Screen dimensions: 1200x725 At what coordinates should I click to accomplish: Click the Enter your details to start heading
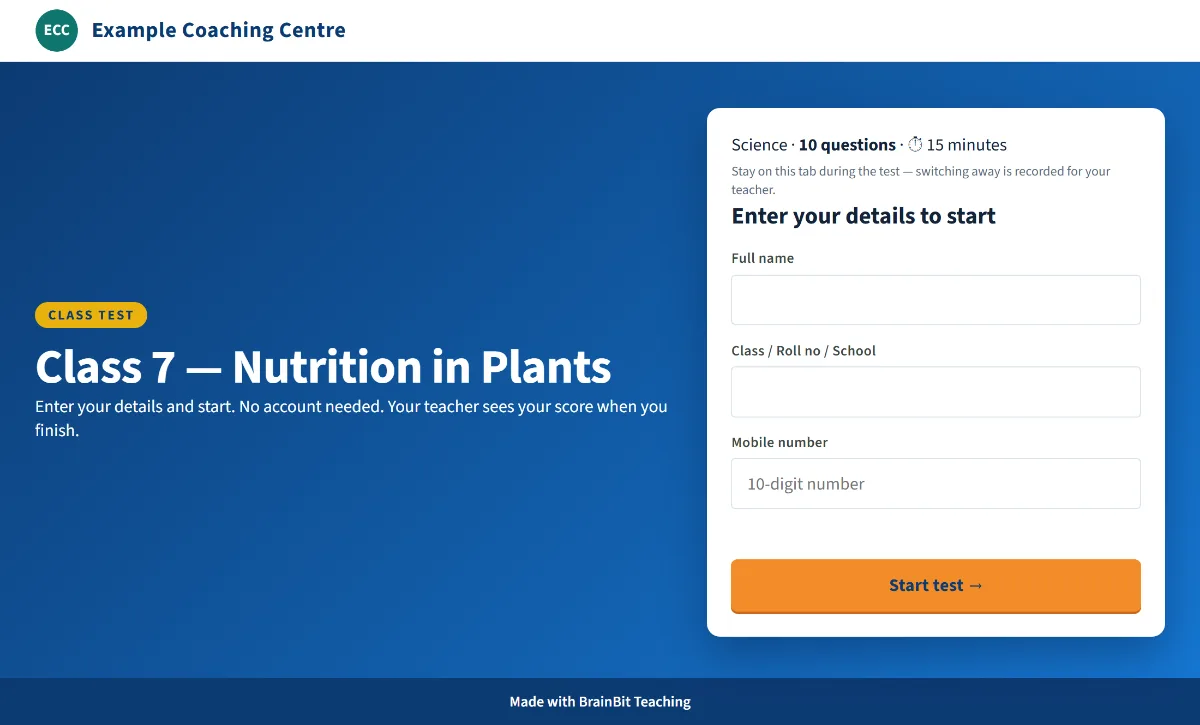(863, 216)
